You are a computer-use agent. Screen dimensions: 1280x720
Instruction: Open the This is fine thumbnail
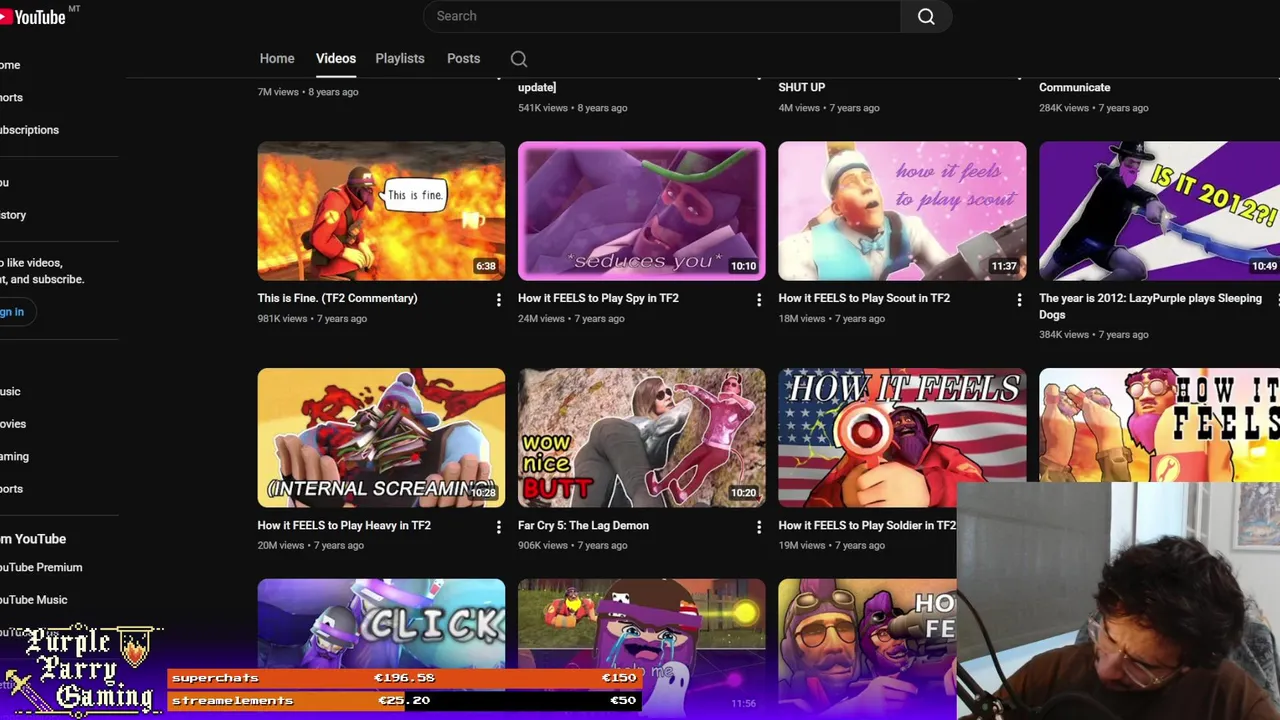[381, 211]
